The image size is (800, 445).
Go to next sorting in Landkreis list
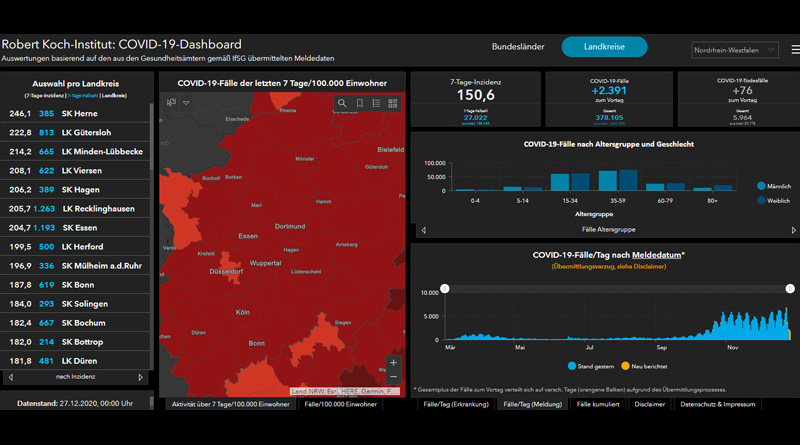pos(140,377)
